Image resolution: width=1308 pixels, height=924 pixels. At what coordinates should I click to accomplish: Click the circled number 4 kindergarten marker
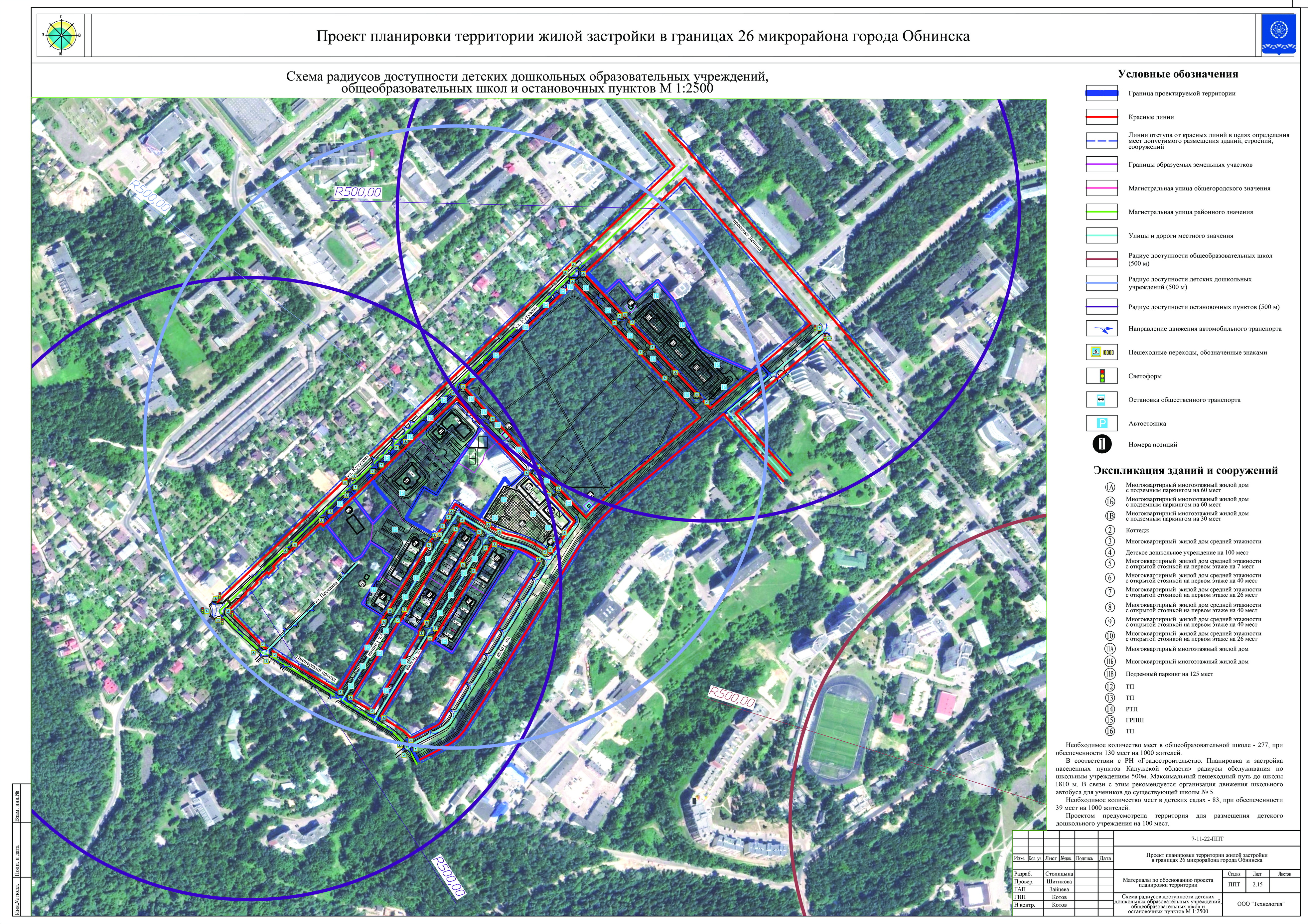pyautogui.click(x=1110, y=552)
